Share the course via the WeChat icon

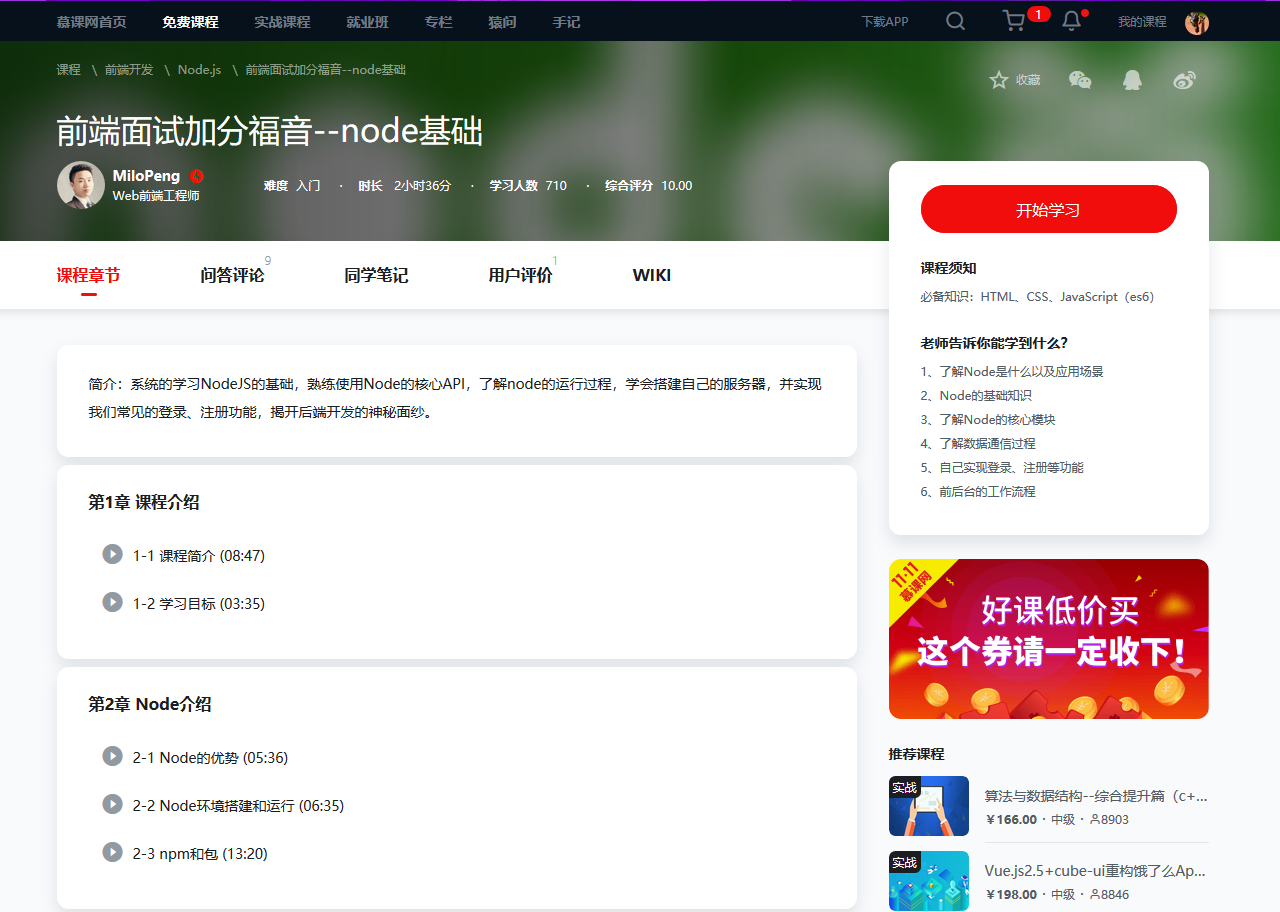[1079, 79]
